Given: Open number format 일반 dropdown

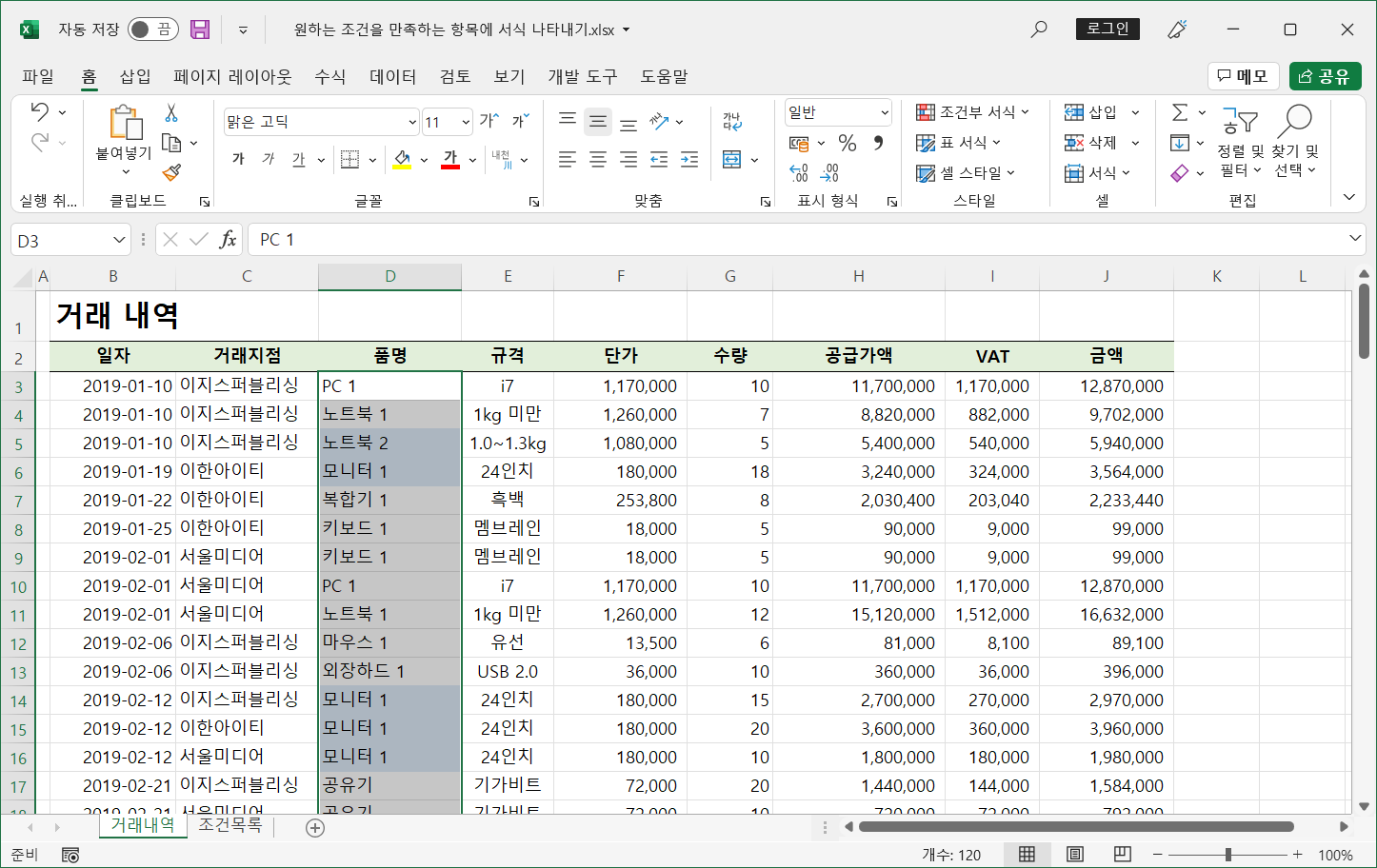Looking at the screenshot, I should (885, 112).
